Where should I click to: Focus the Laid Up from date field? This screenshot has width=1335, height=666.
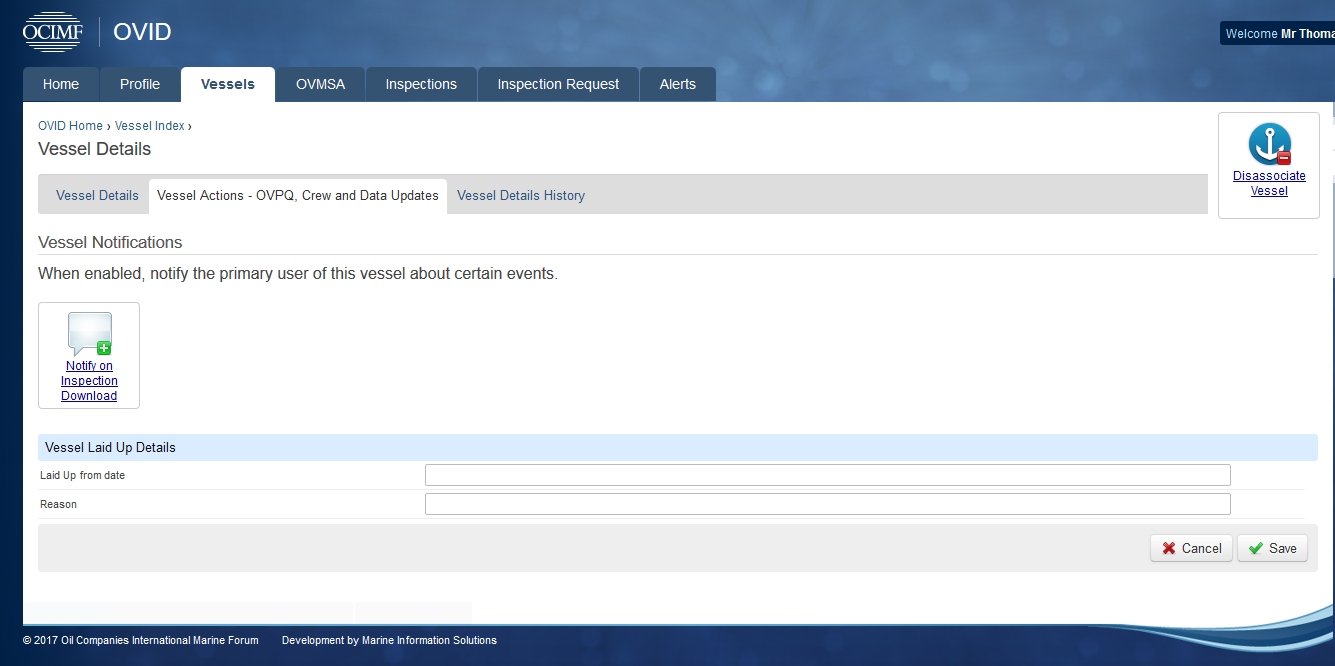827,475
